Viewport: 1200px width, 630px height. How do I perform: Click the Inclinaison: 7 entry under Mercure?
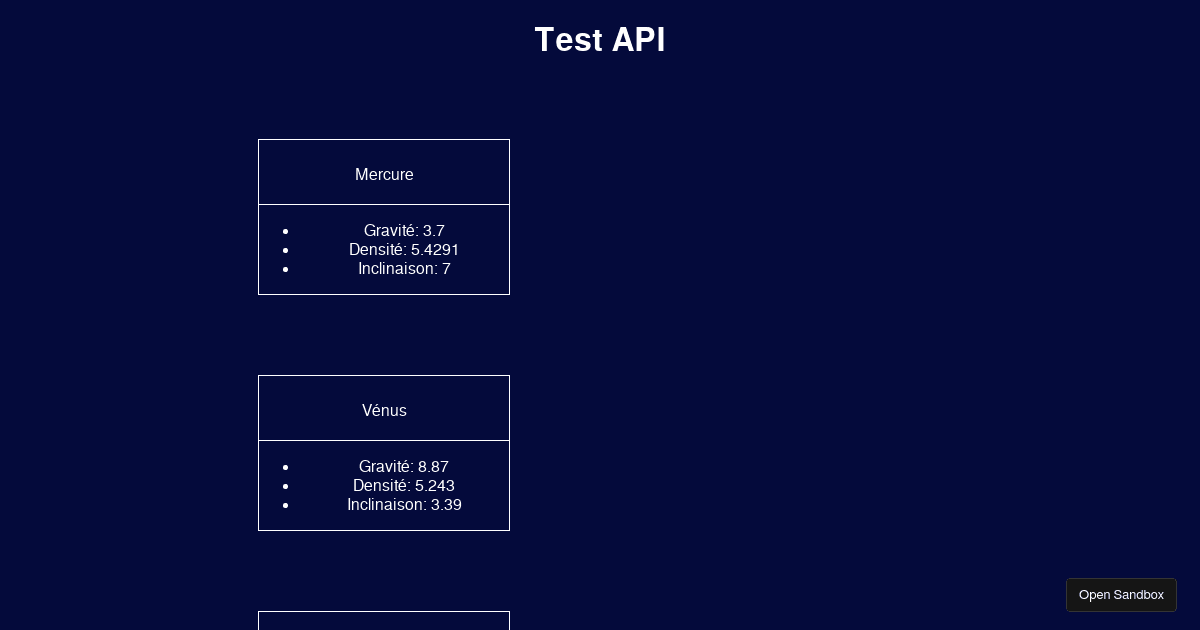(404, 269)
